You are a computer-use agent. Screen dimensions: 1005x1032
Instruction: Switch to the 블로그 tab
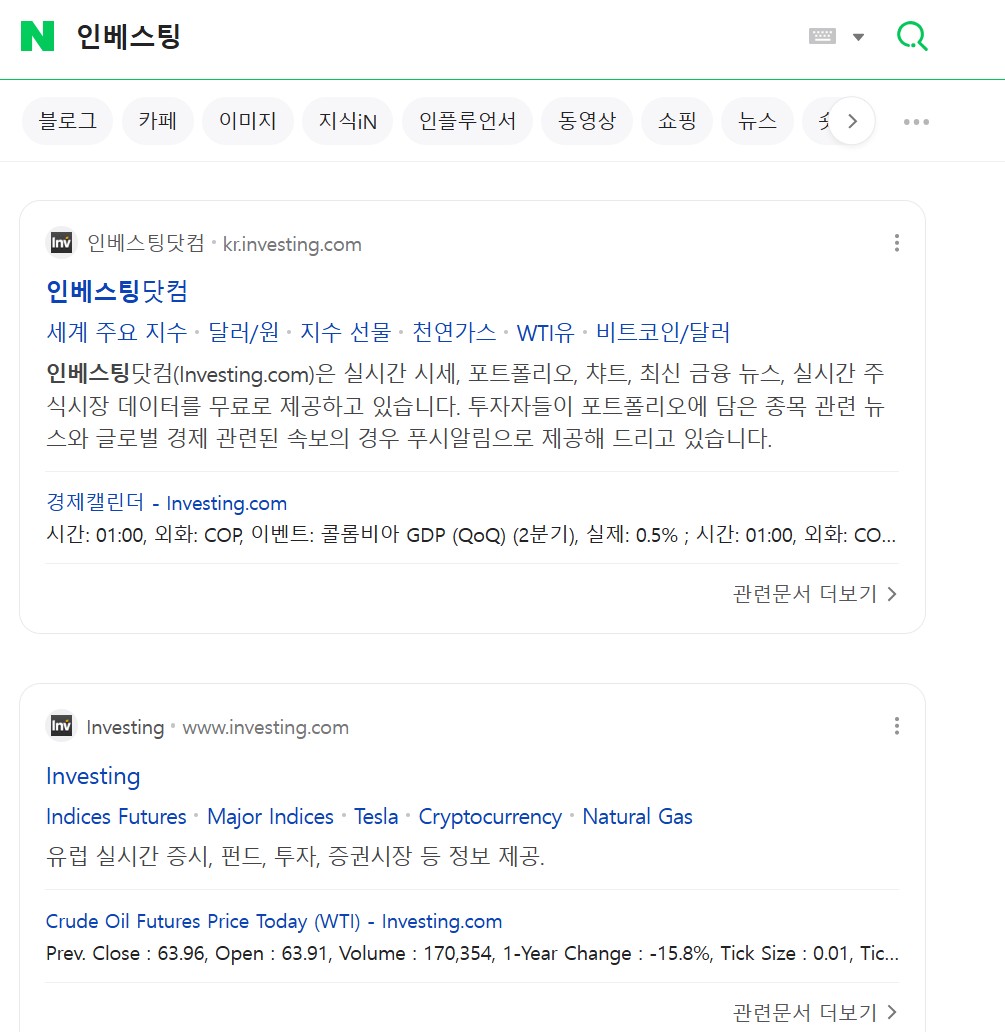pyautogui.click(x=68, y=121)
